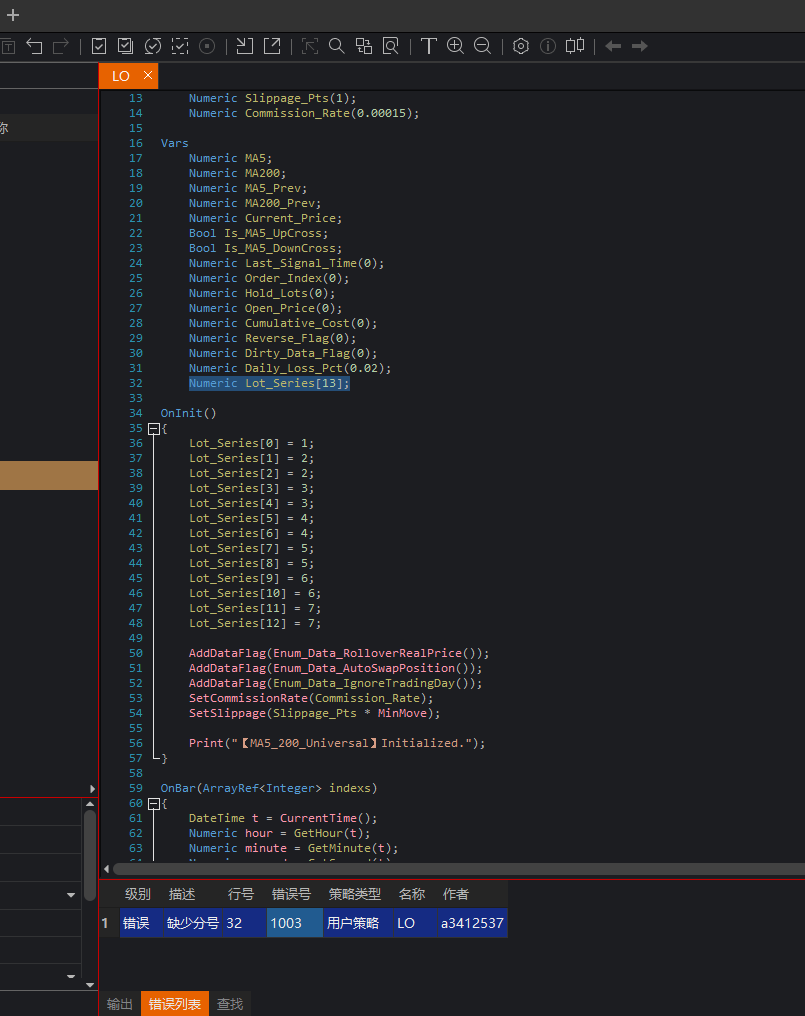
Task: Click the undo arrow icon in toolbar
Action: pyautogui.click(x=35, y=46)
